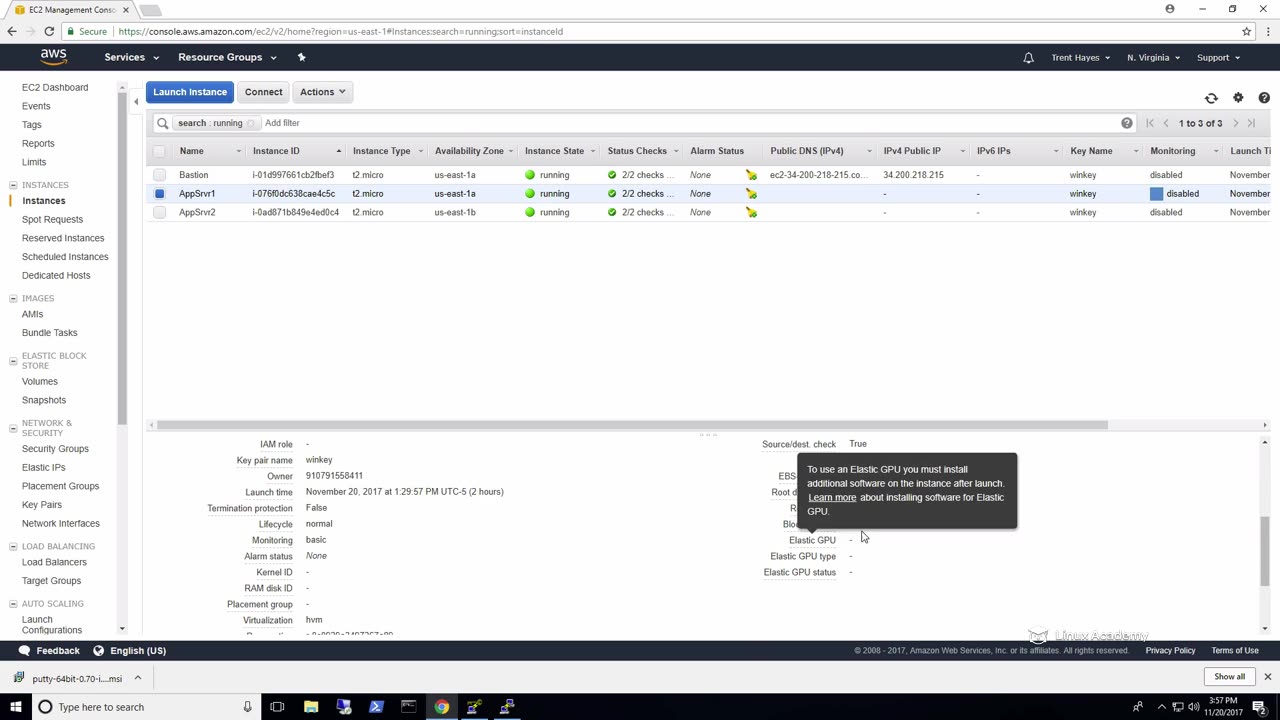Close the downloads bar
This screenshot has width=1280, height=720.
click(x=1267, y=677)
